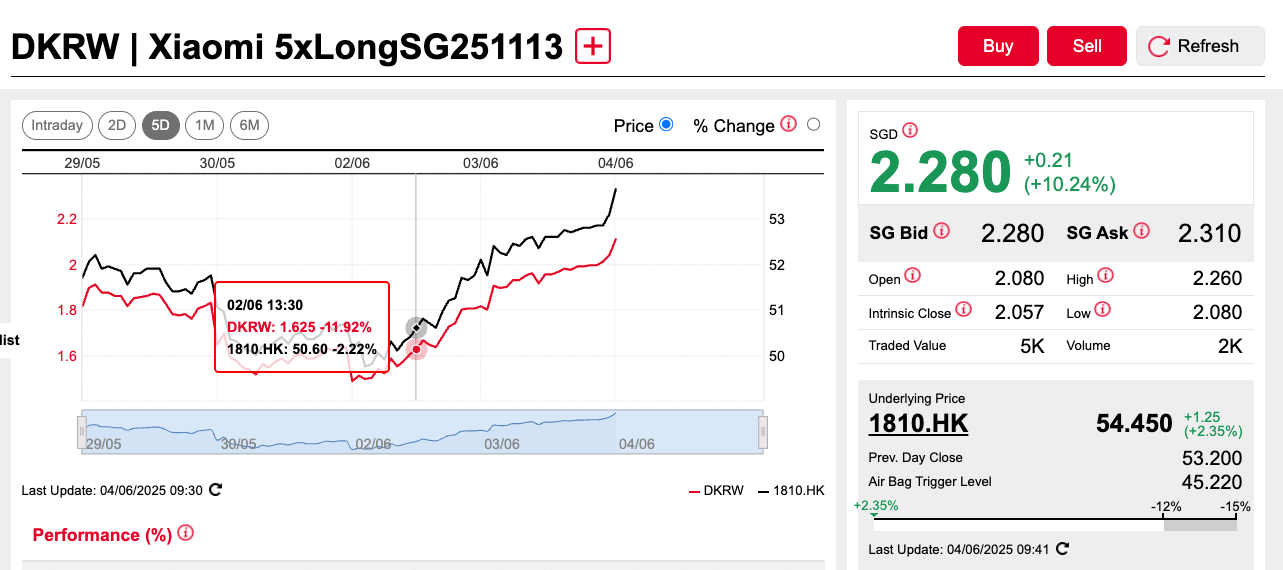1283x570 pixels.
Task: Click the Performance (%) heading
Action: click(102, 535)
